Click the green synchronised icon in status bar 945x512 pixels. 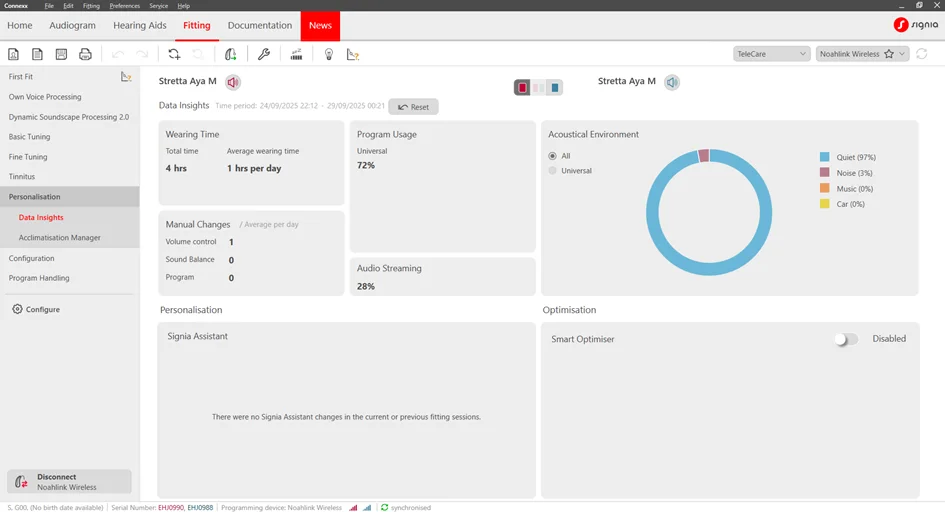[384, 508]
